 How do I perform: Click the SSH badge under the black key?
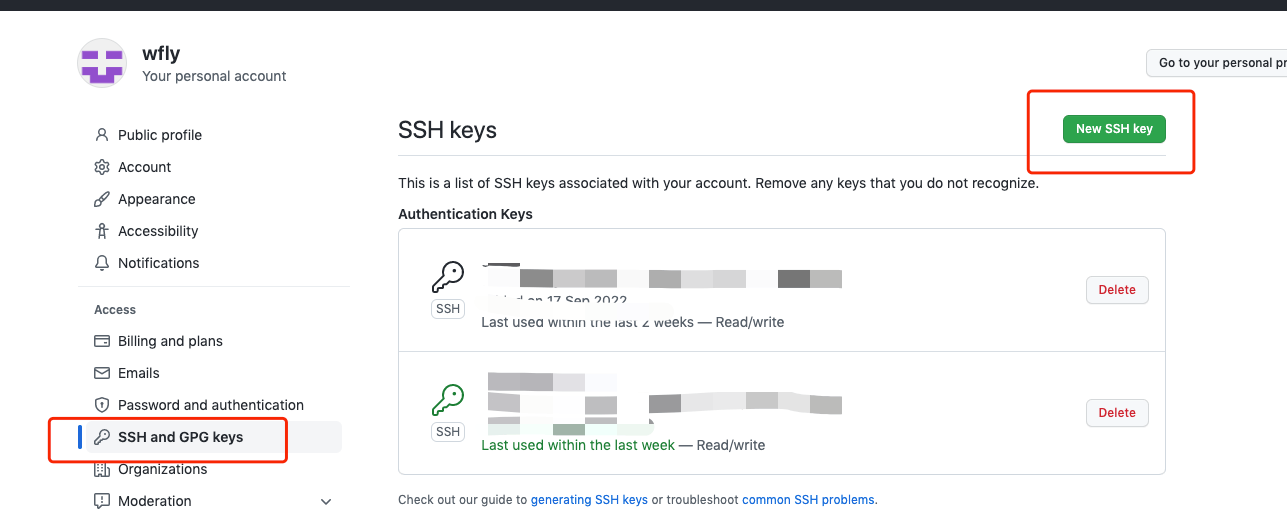[x=448, y=309]
